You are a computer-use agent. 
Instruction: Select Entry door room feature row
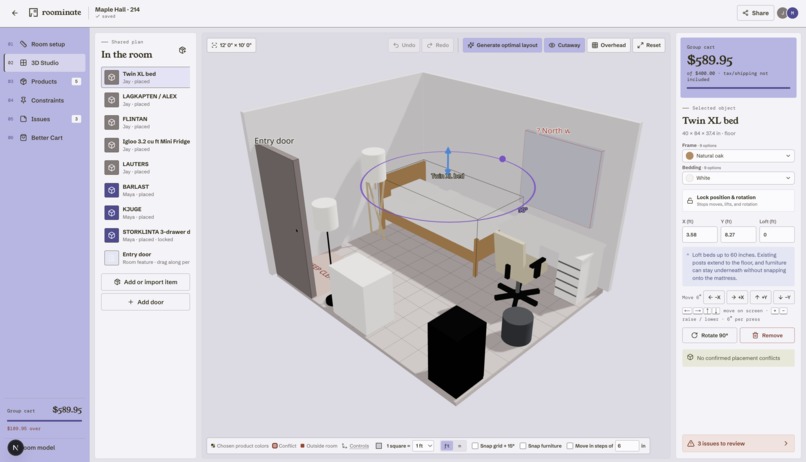(x=145, y=258)
